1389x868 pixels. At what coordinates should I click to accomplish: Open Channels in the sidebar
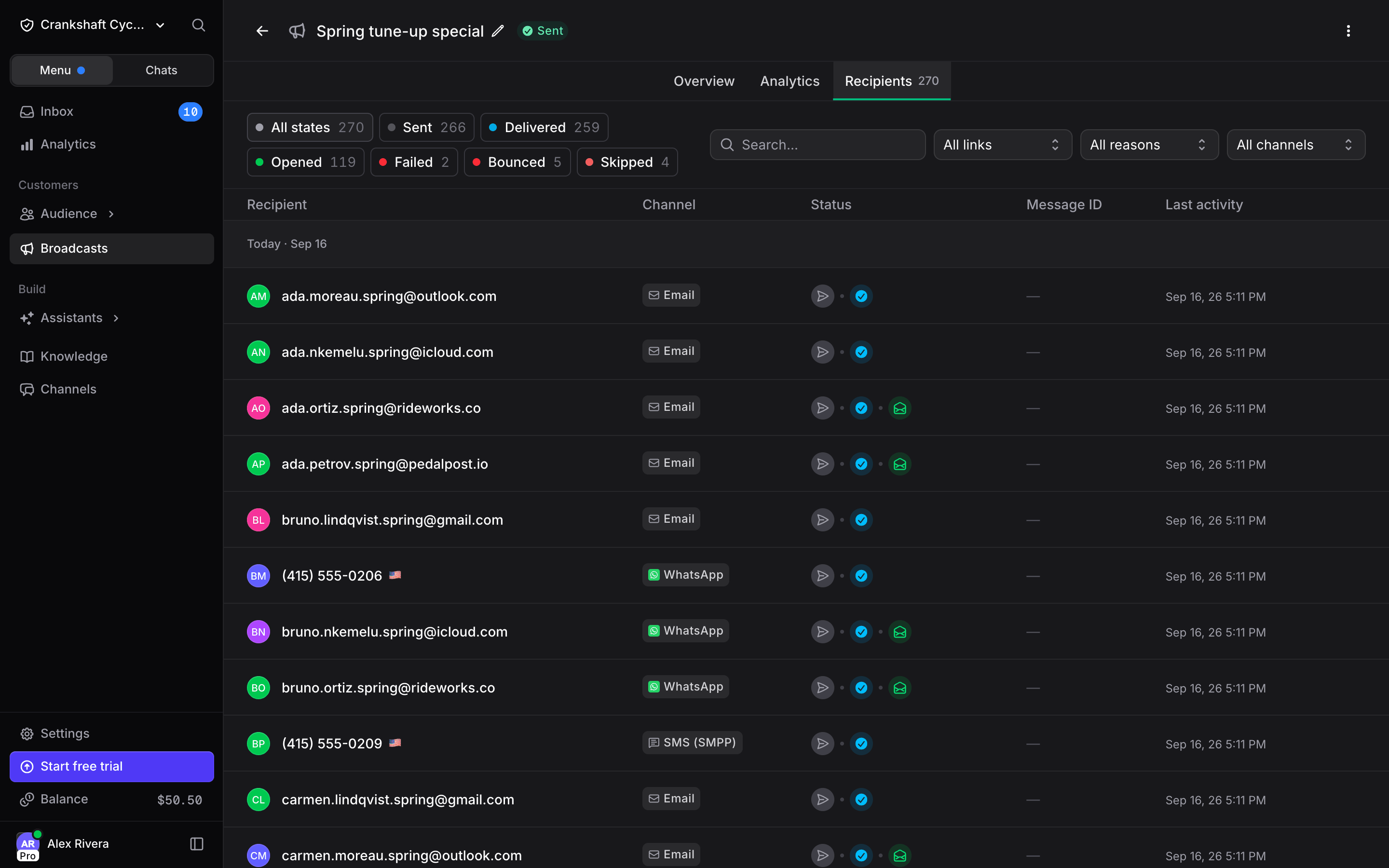[x=111, y=389]
